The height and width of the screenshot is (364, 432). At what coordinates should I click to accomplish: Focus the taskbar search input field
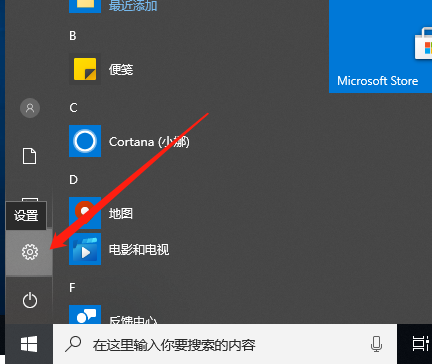[225, 344]
